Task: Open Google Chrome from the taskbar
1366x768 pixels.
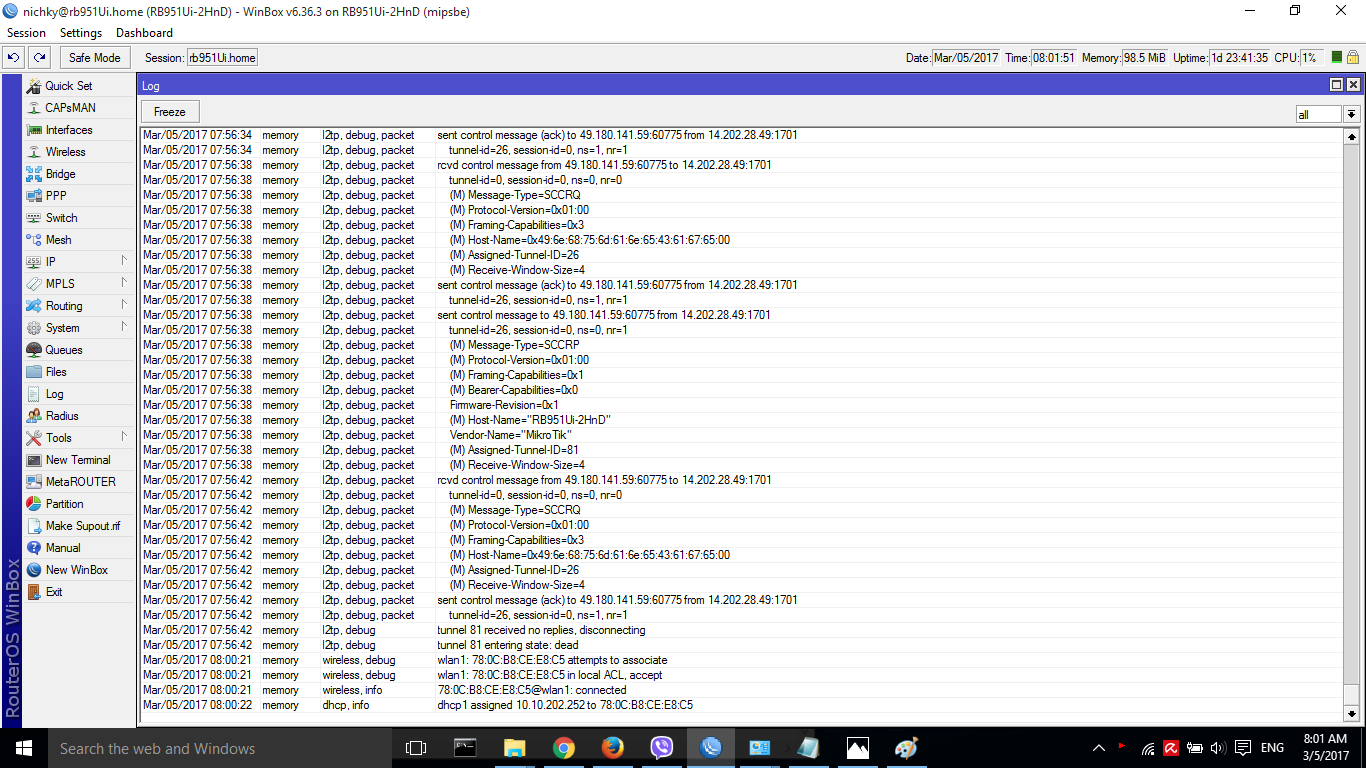Action: 564,748
